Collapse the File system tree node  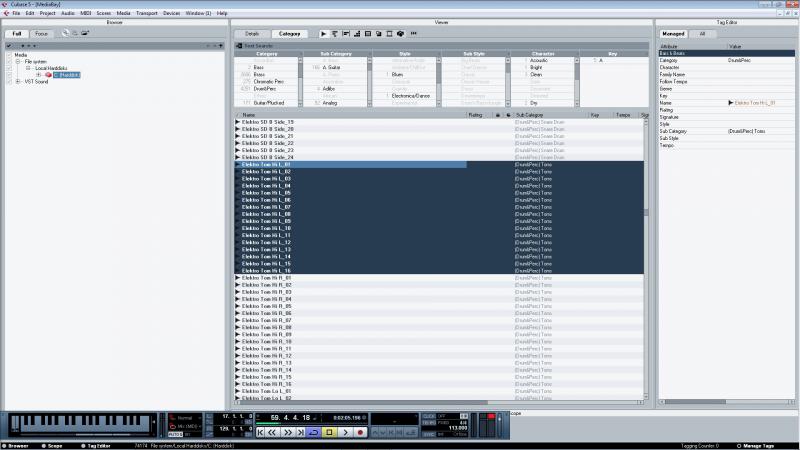coord(18,61)
